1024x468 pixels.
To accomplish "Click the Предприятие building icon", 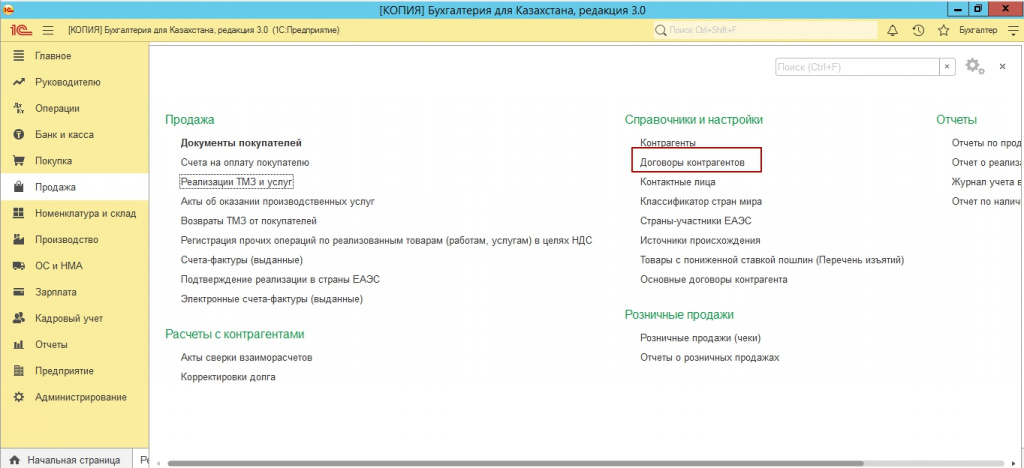I will click(x=19, y=371).
